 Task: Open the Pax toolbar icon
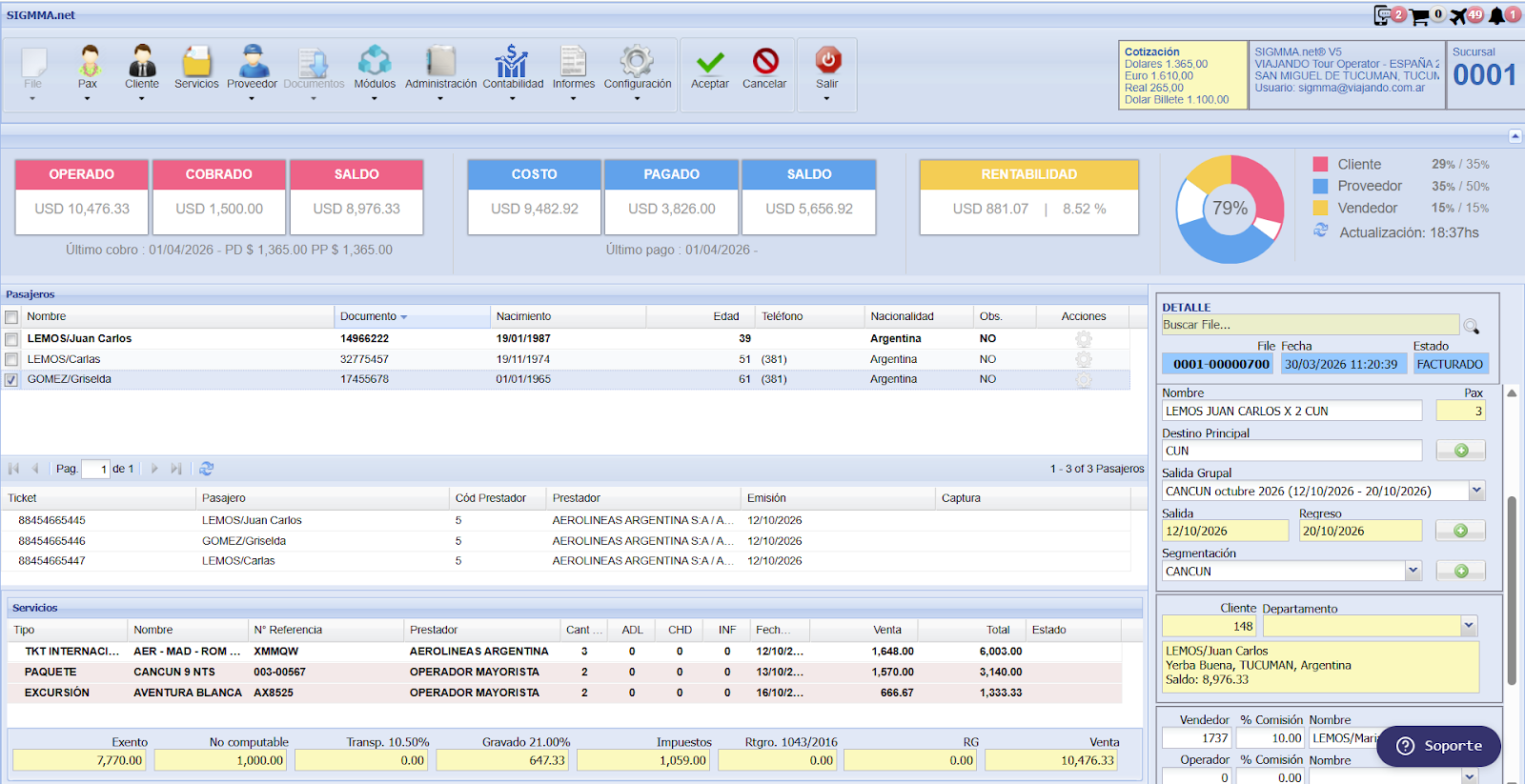[88, 63]
